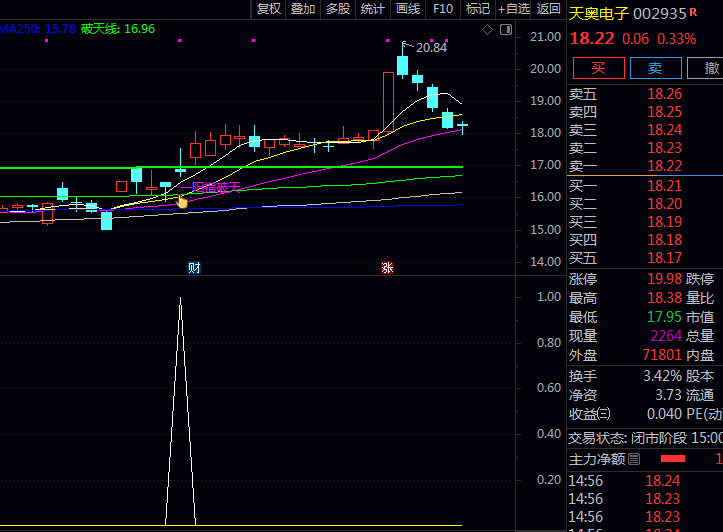Image resolution: width=723 pixels, height=532 pixels.
Task: Open the 统计 statistics menu
Action: (x=372, y=9)
